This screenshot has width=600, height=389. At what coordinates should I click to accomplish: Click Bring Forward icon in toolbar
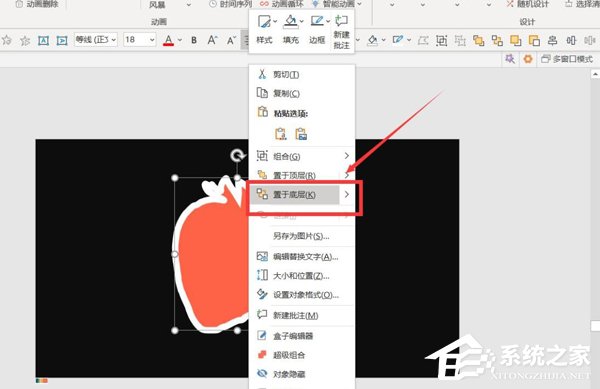515,40
